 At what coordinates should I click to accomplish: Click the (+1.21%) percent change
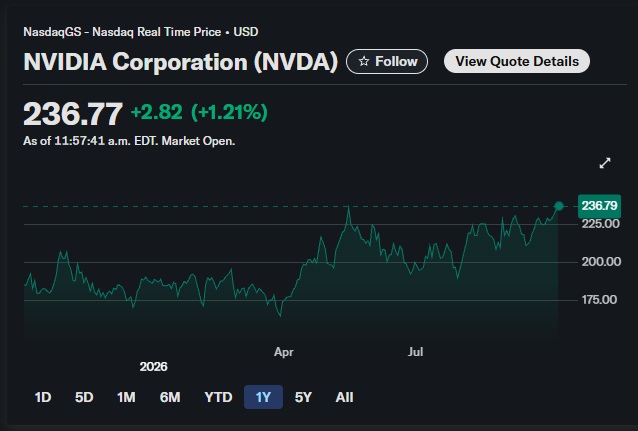[229, 112]
